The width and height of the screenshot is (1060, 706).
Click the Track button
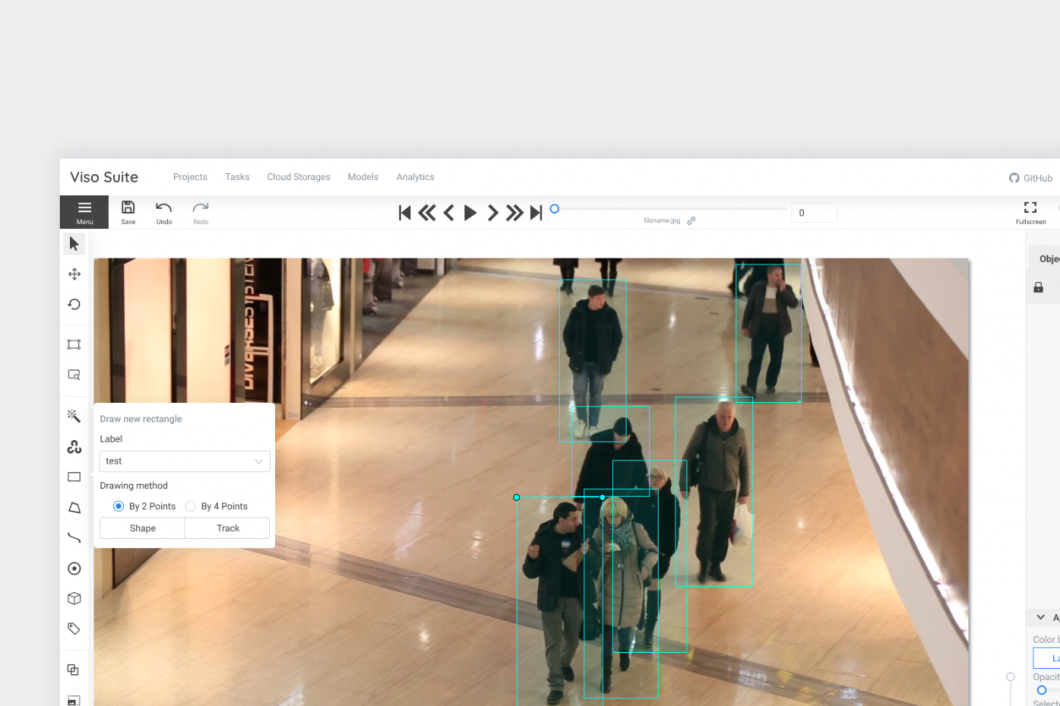point(228,528)
